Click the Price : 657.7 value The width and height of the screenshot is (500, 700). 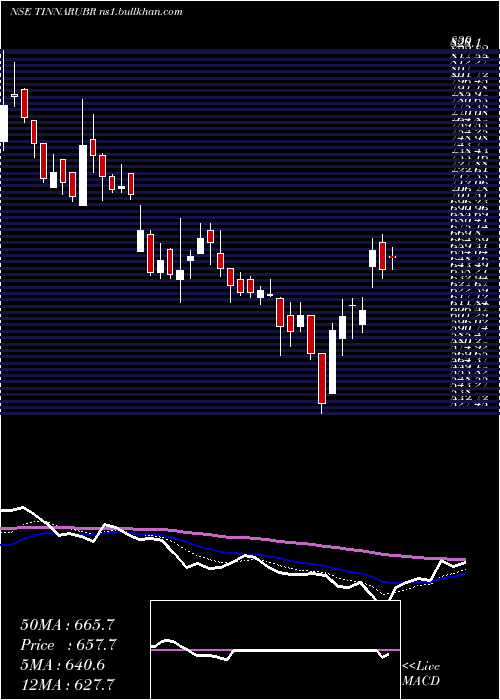click(69, 645)
